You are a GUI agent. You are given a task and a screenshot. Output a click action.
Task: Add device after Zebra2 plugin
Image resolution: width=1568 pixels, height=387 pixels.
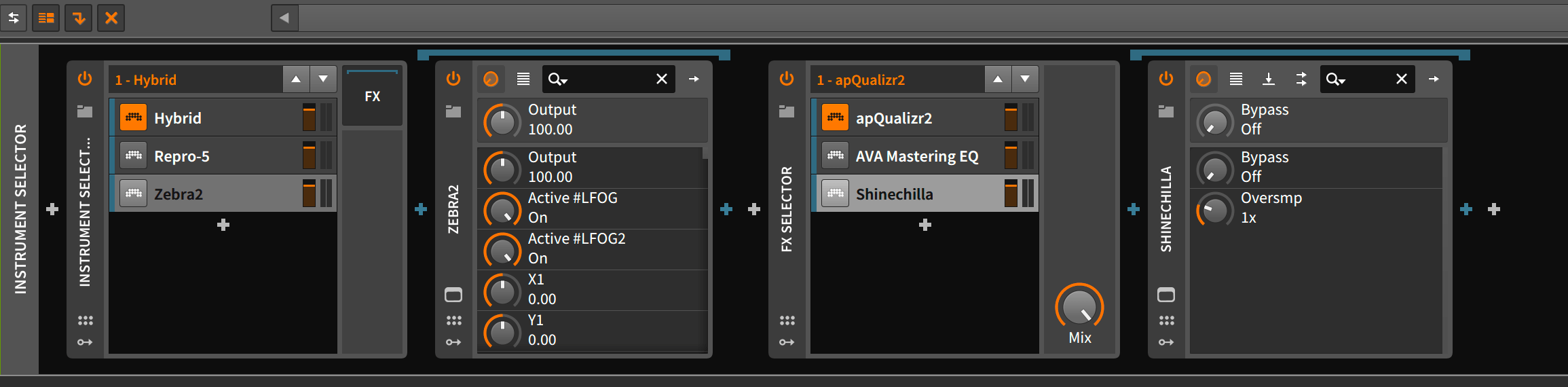726,209
